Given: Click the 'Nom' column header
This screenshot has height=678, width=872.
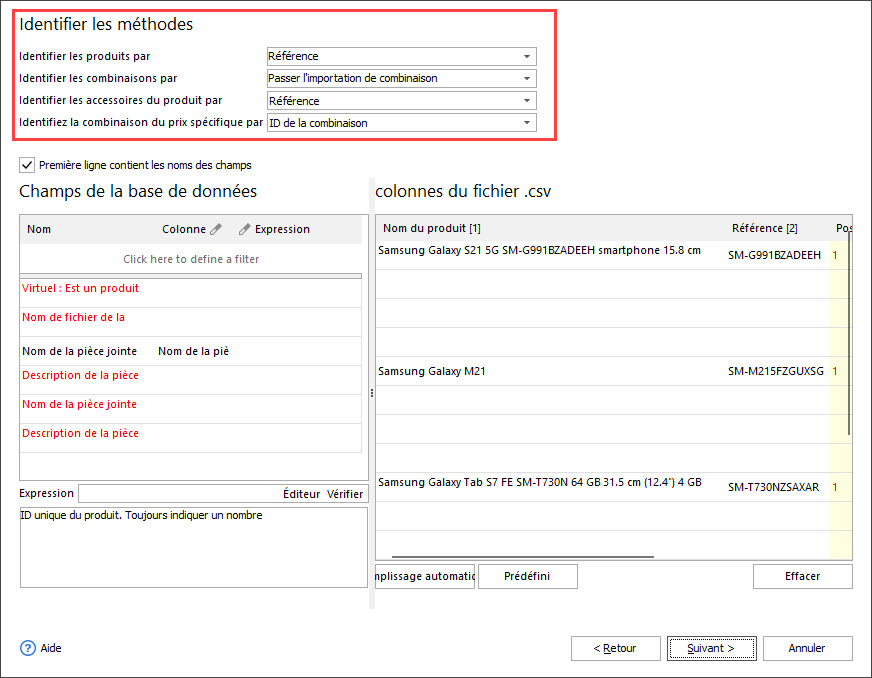Looking at the screenshot, I should click(x=39, y=229).
